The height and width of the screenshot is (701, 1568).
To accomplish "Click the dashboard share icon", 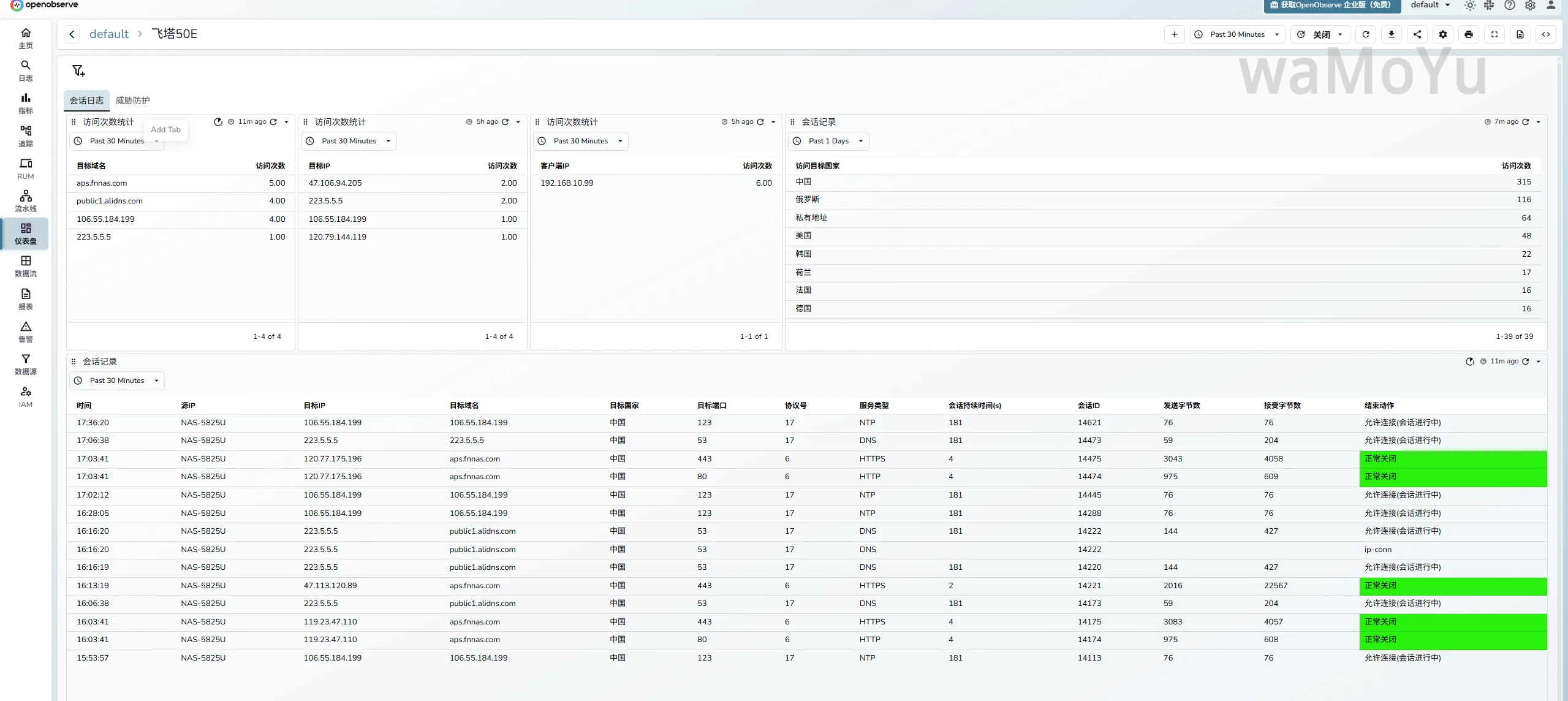I will (1417, 34).
